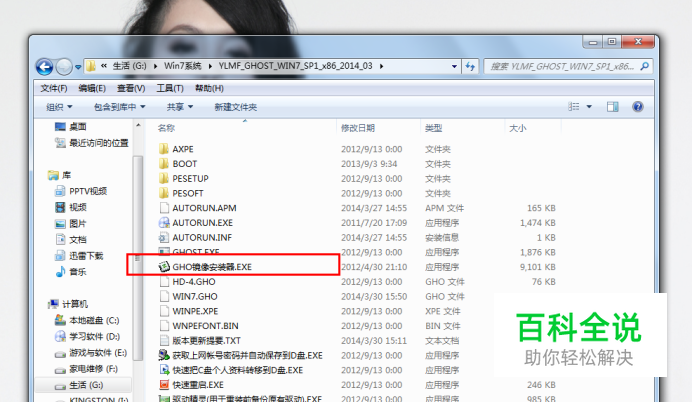The height and width of the screenshot is (402, 692).
Task: Open the 包含到库中 dropdown
Action: pos(120,107)
